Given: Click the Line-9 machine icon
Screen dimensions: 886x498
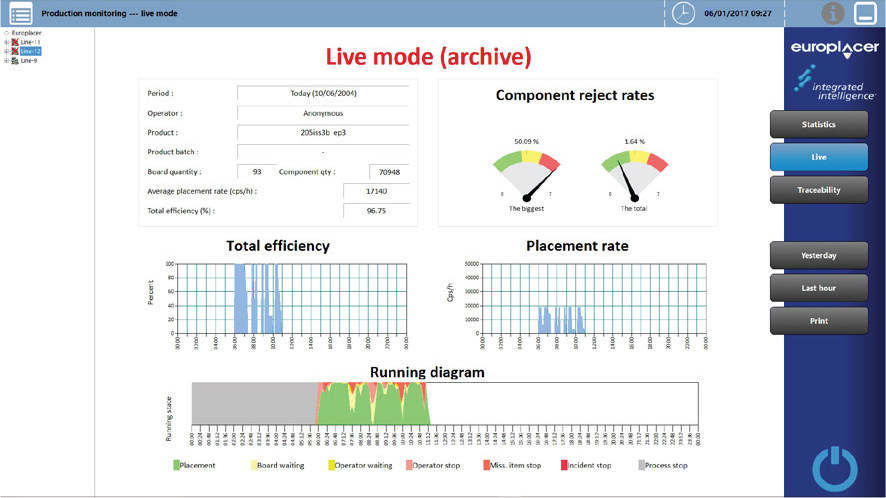Looking at the screenshot, I should click(15, 60).
